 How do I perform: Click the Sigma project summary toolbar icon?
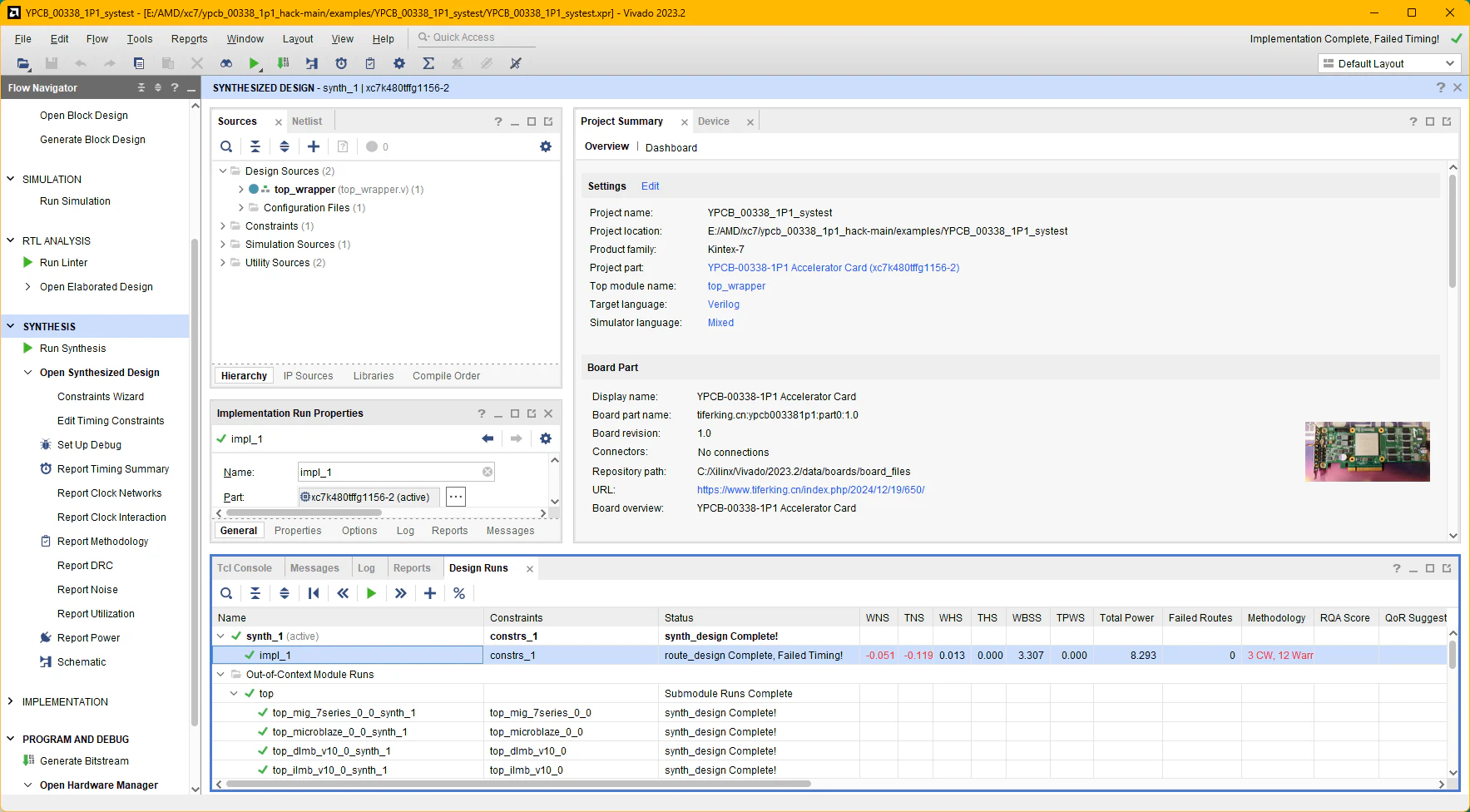(x=428, y=63)
